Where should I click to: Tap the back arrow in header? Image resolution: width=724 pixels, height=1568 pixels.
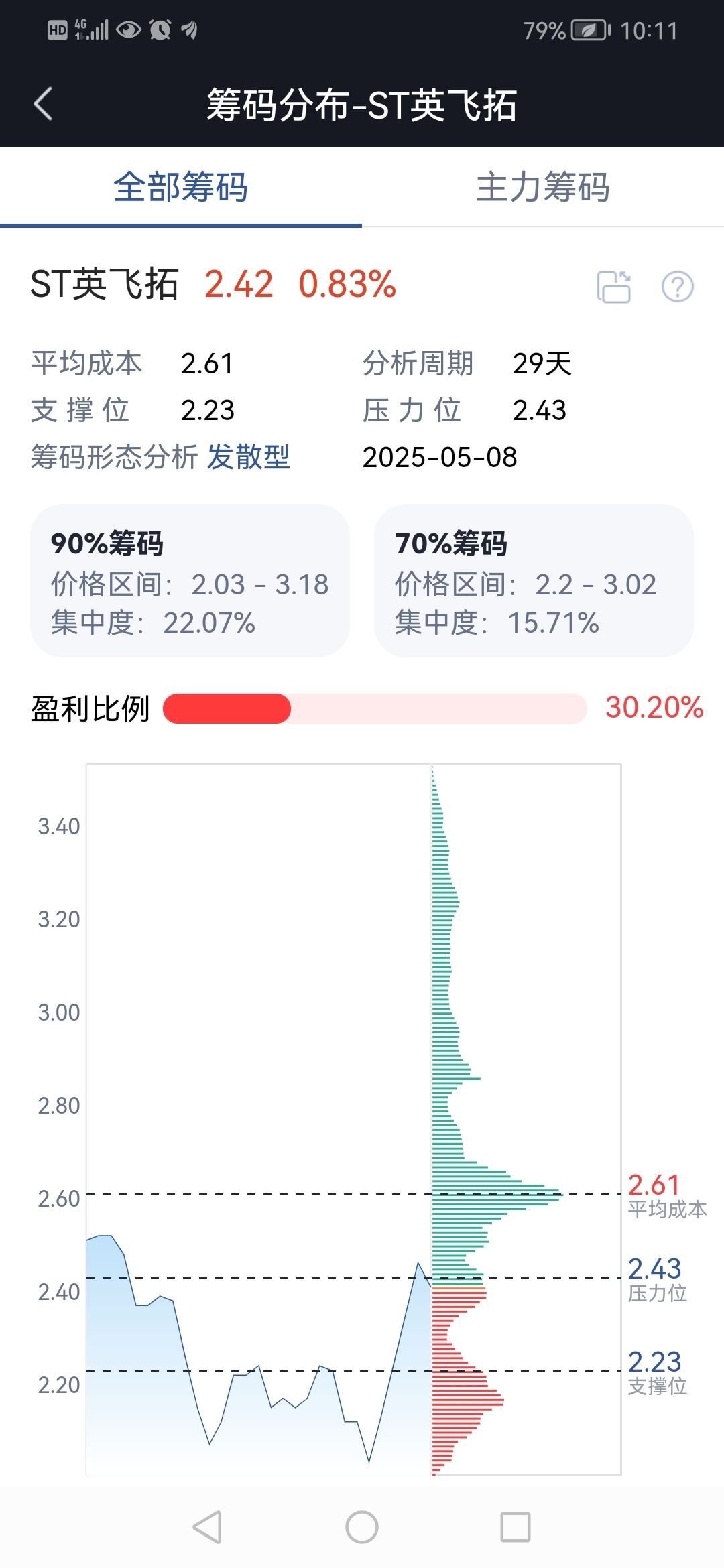point(44,104)
